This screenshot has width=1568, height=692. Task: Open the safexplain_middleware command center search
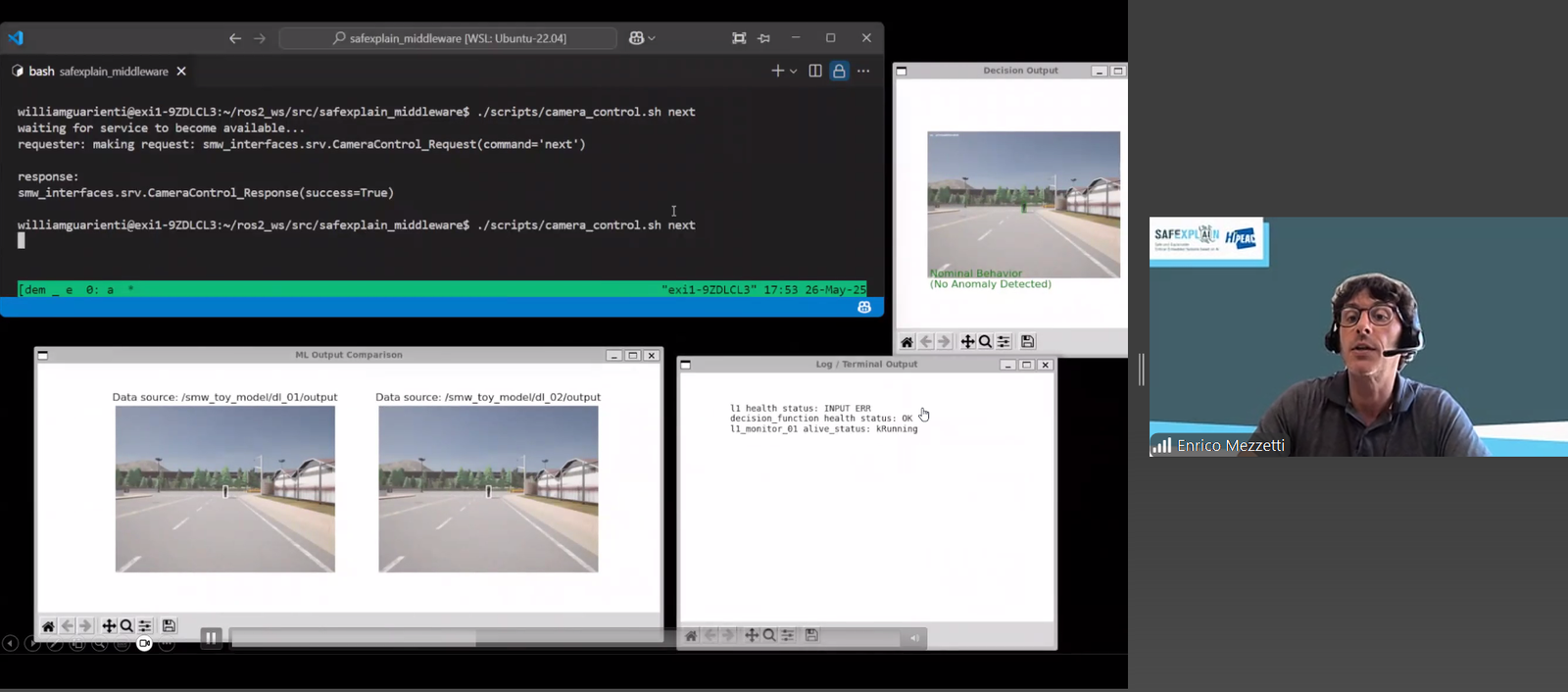coord(448,38)
